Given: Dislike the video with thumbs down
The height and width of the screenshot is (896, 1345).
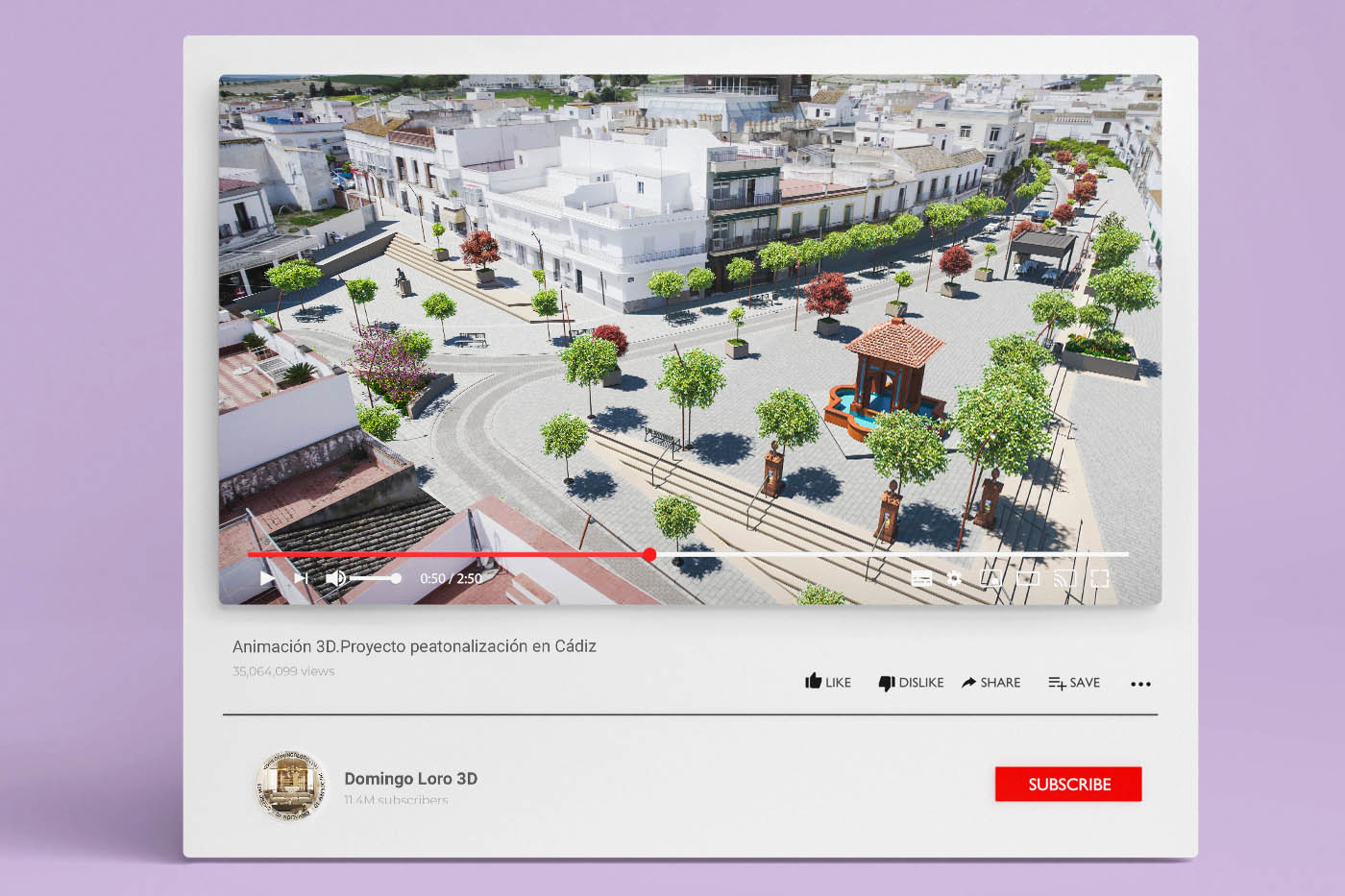Looking at the screenshot, I should coord(911,682).
